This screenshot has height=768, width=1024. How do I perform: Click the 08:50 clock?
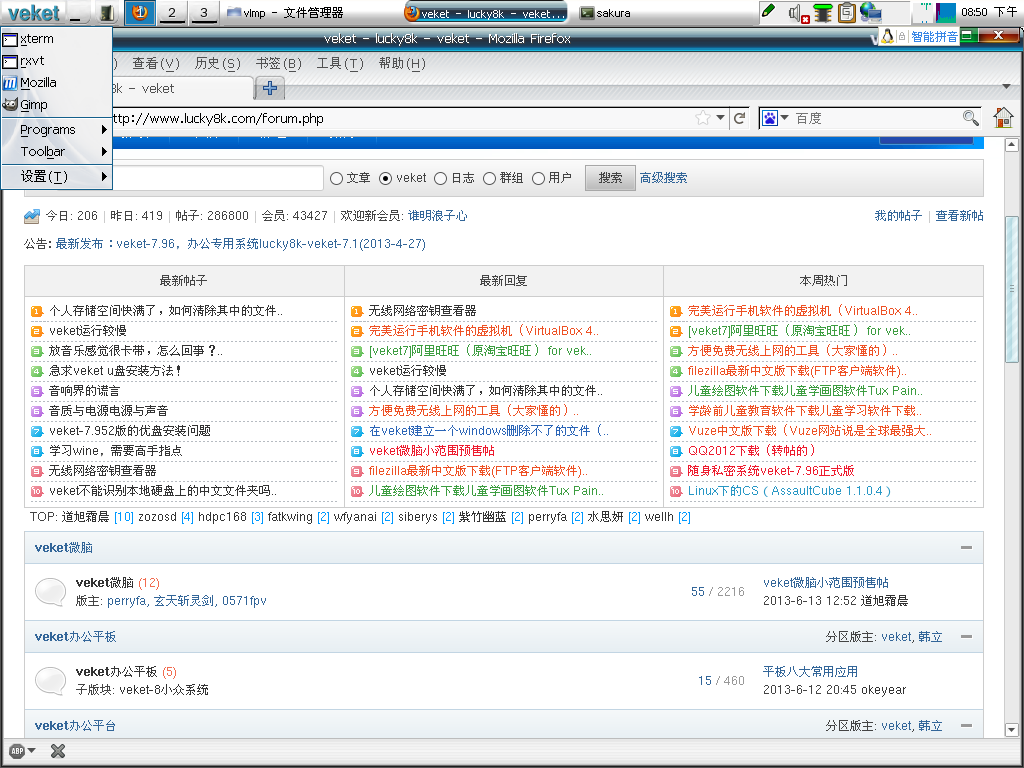[989, 12]
